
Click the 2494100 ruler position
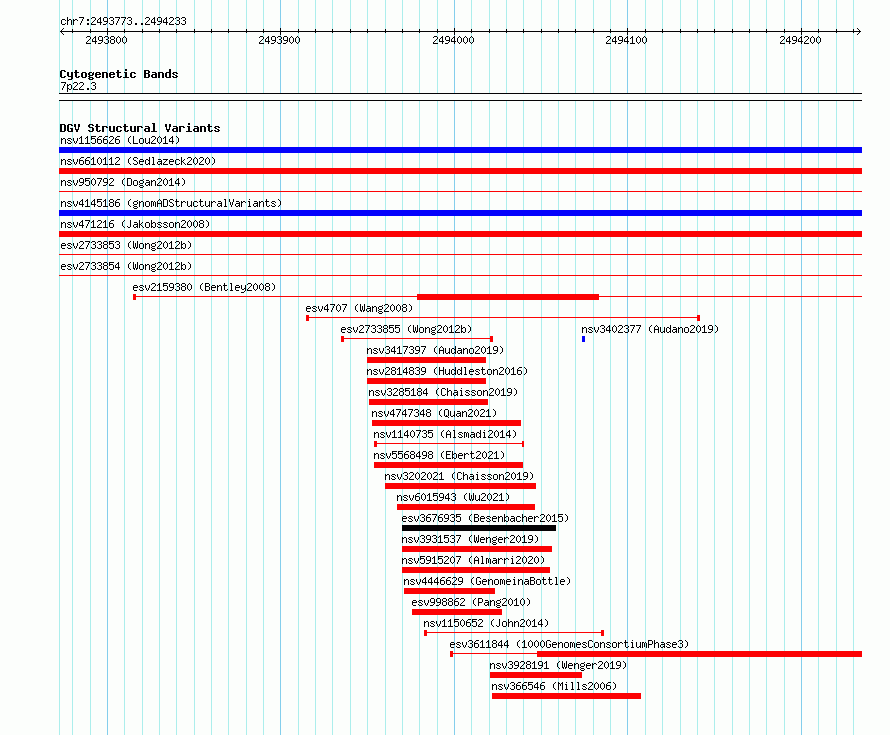[626, 40]
